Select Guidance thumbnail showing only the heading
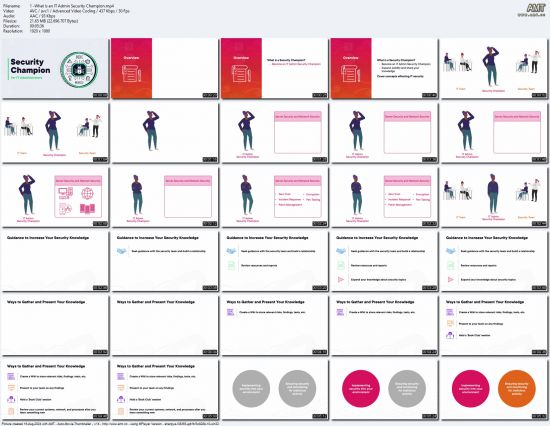Screen dimensions: 550x426 pos(55,261)
